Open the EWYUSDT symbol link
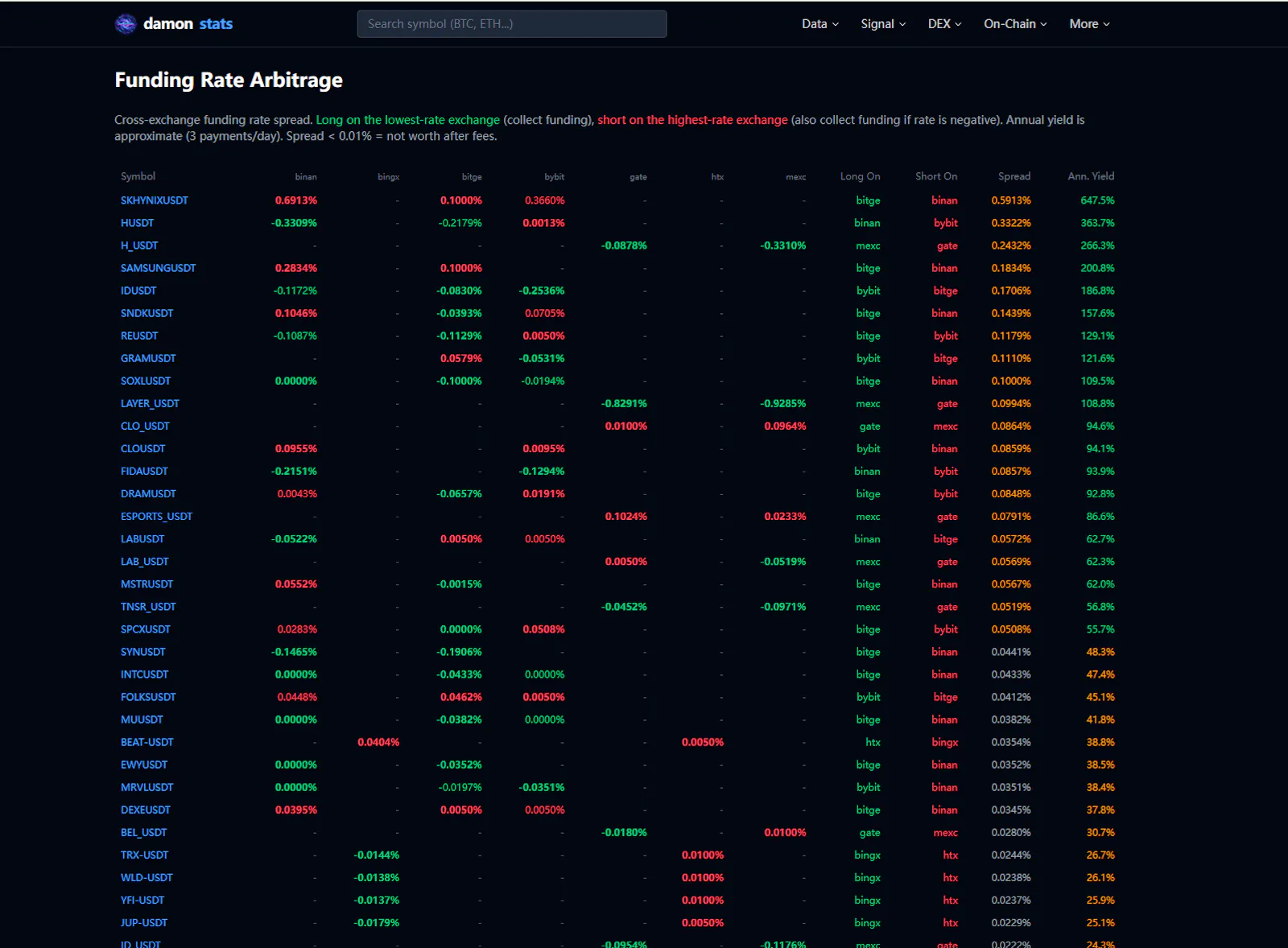Image resolution: width=1288 pixels, height=948 pixels. (144, 764)
